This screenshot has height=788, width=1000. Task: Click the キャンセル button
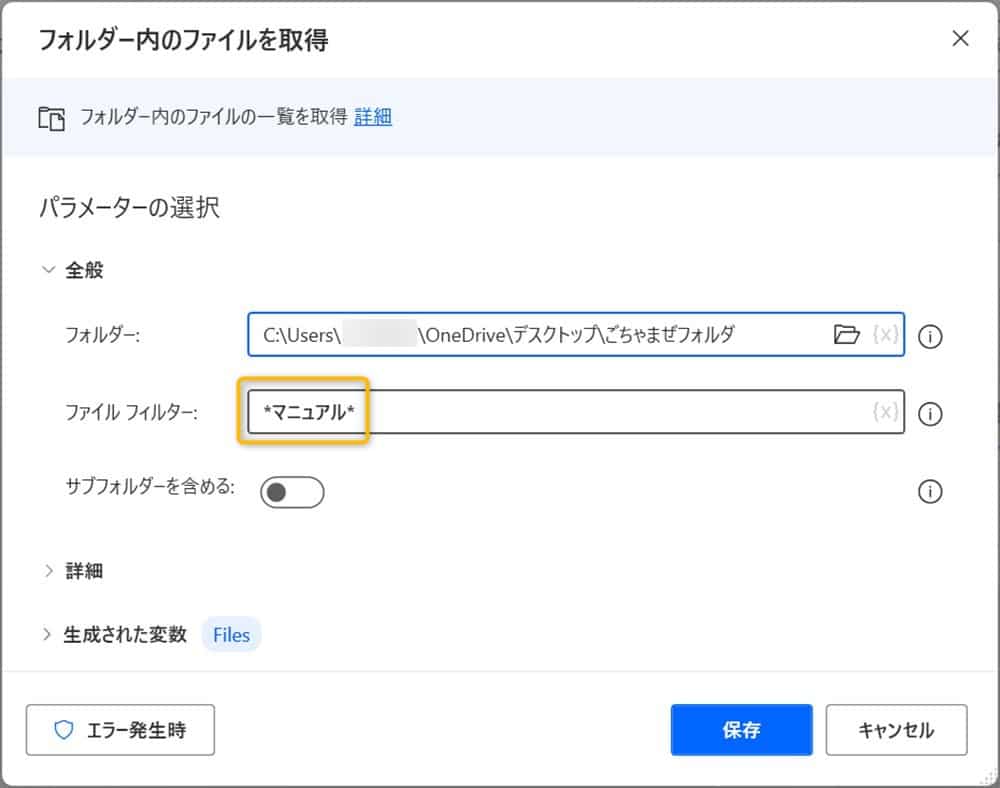pos(897,730)
